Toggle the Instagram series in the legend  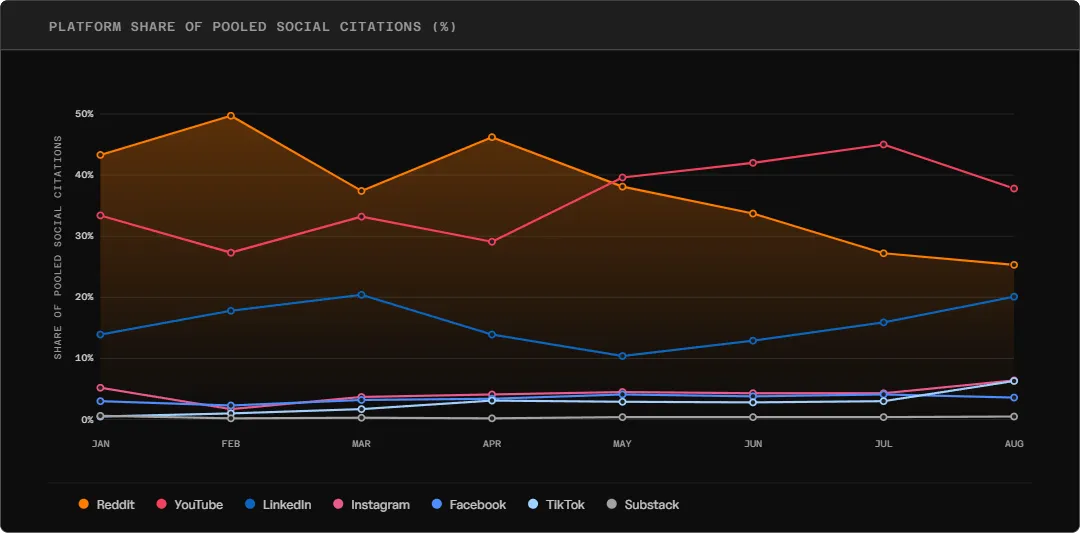tap(371, 505)
